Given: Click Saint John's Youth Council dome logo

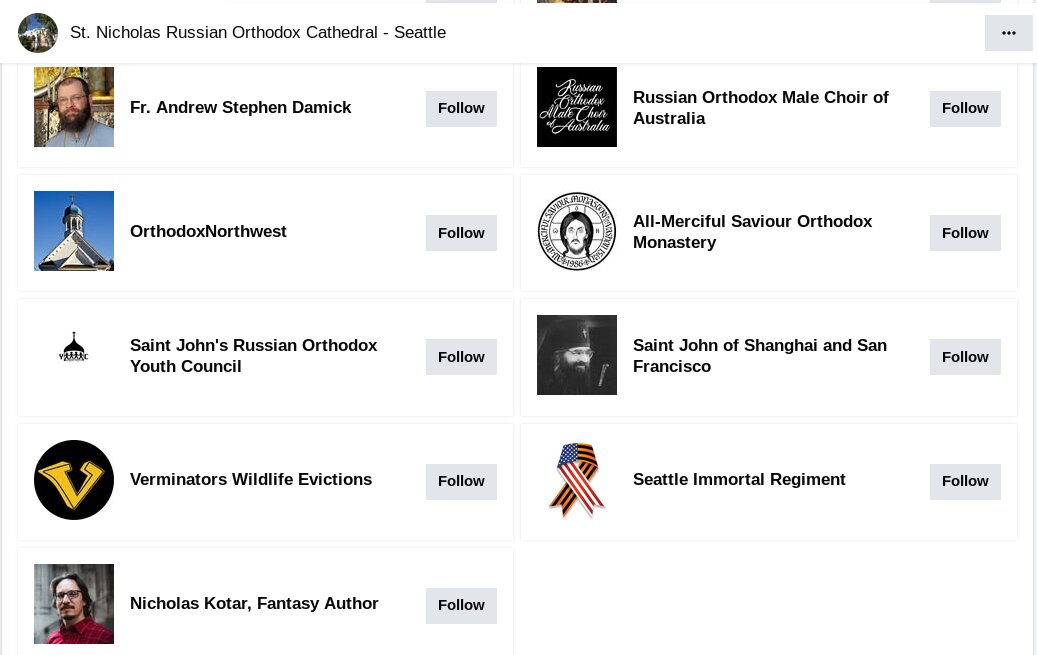Looking at the screenshot, I should 74,347.
